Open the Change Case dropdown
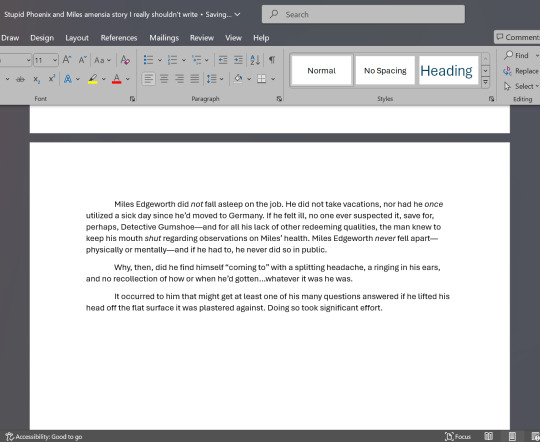The width and height of the screenshot is (540, 442). 102,60
